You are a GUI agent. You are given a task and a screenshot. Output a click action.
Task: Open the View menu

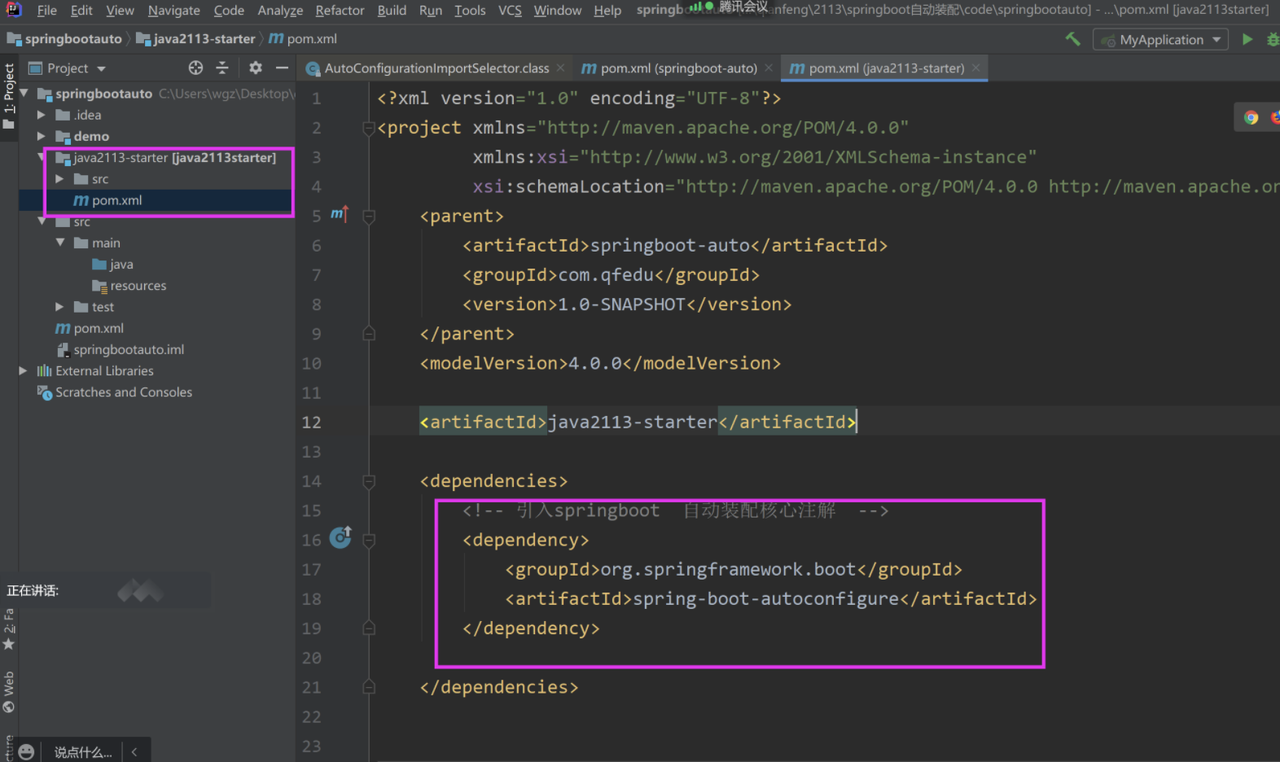coord(120,10)
